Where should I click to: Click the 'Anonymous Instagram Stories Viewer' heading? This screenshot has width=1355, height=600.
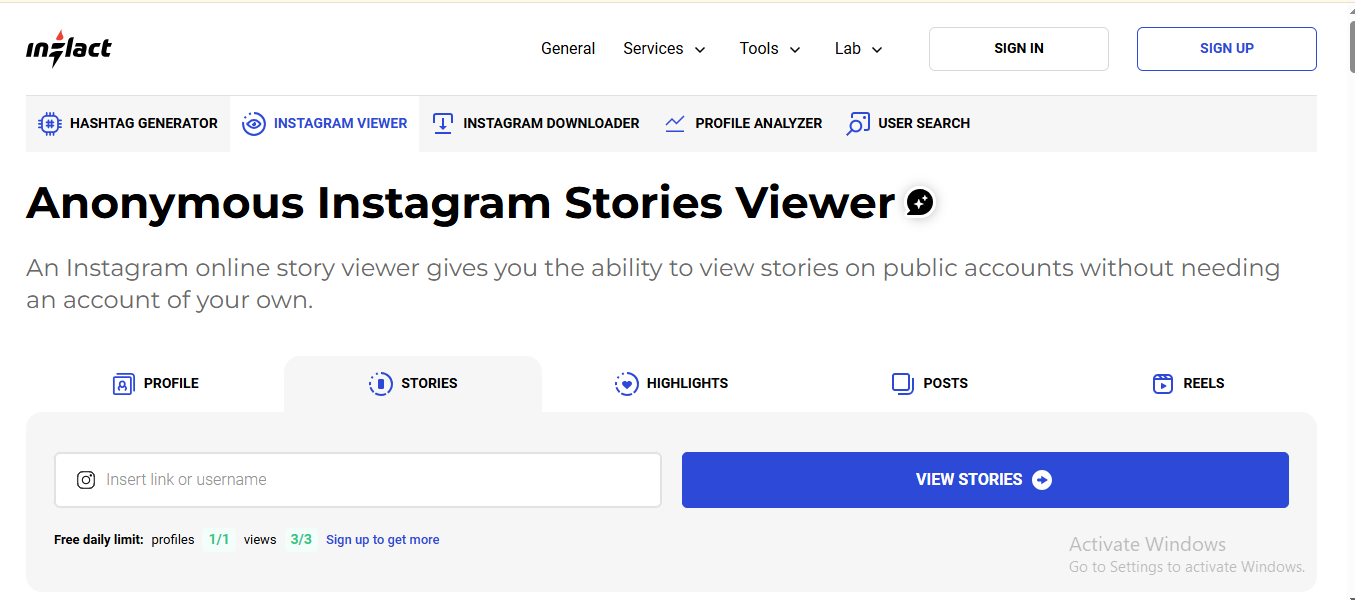pos(460,203)
